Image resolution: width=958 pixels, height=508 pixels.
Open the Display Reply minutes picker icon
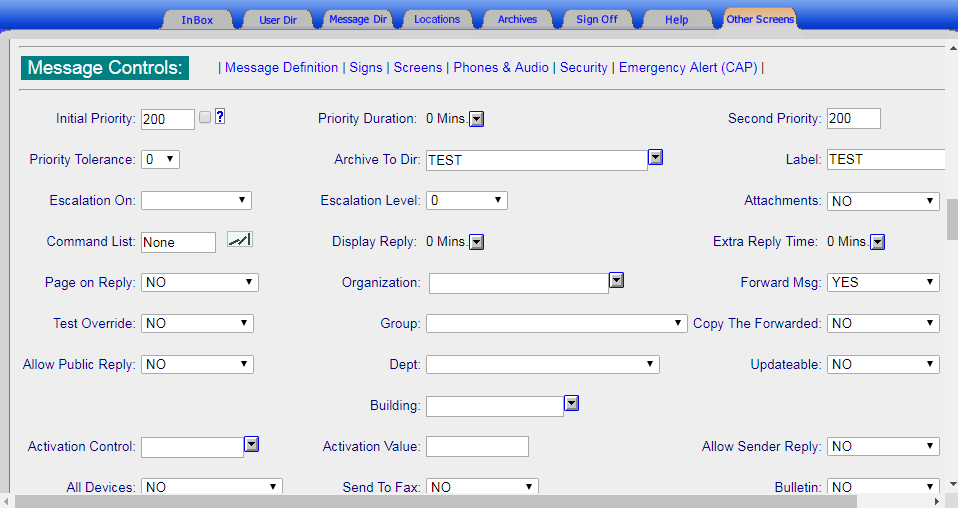click(x=477, y=242)
